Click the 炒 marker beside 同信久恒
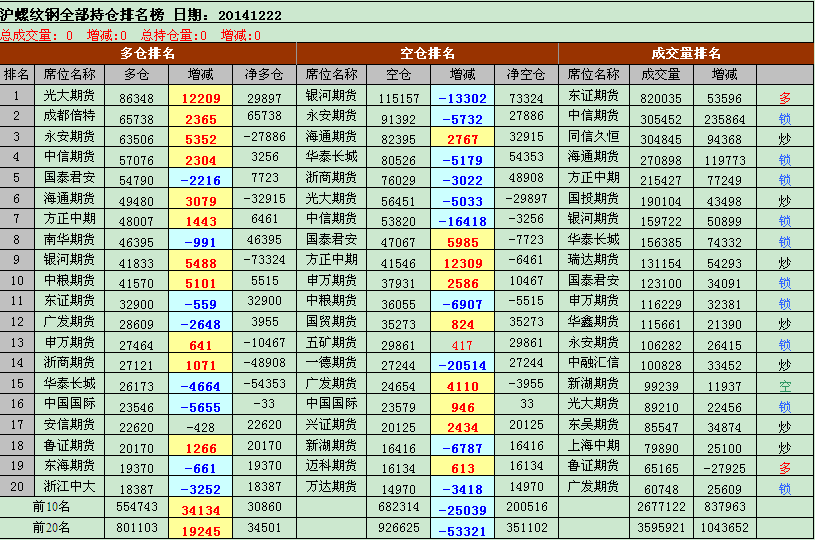 click(x=785, y=139)
